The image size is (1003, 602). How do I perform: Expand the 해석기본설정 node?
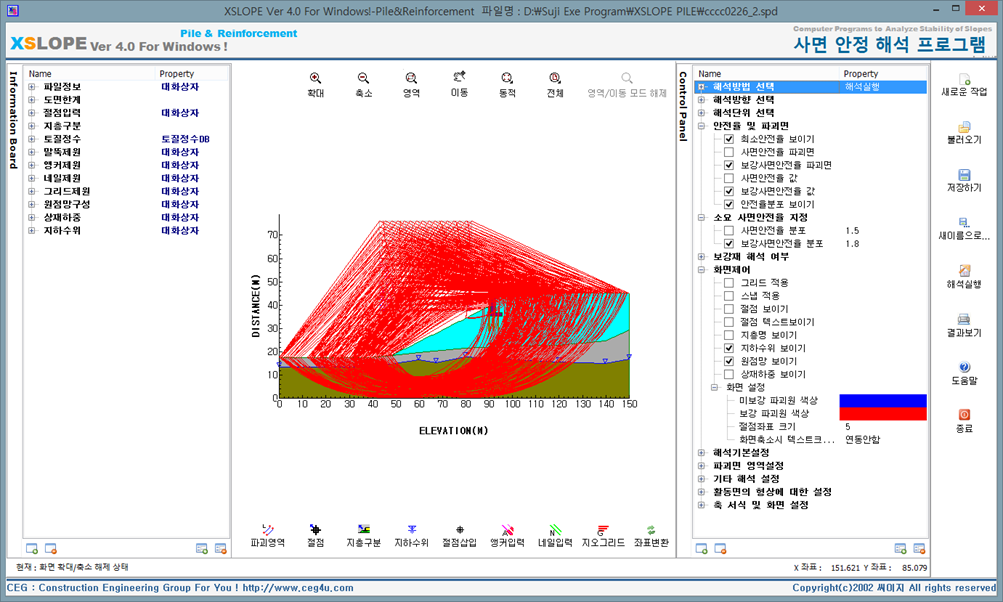701,452
